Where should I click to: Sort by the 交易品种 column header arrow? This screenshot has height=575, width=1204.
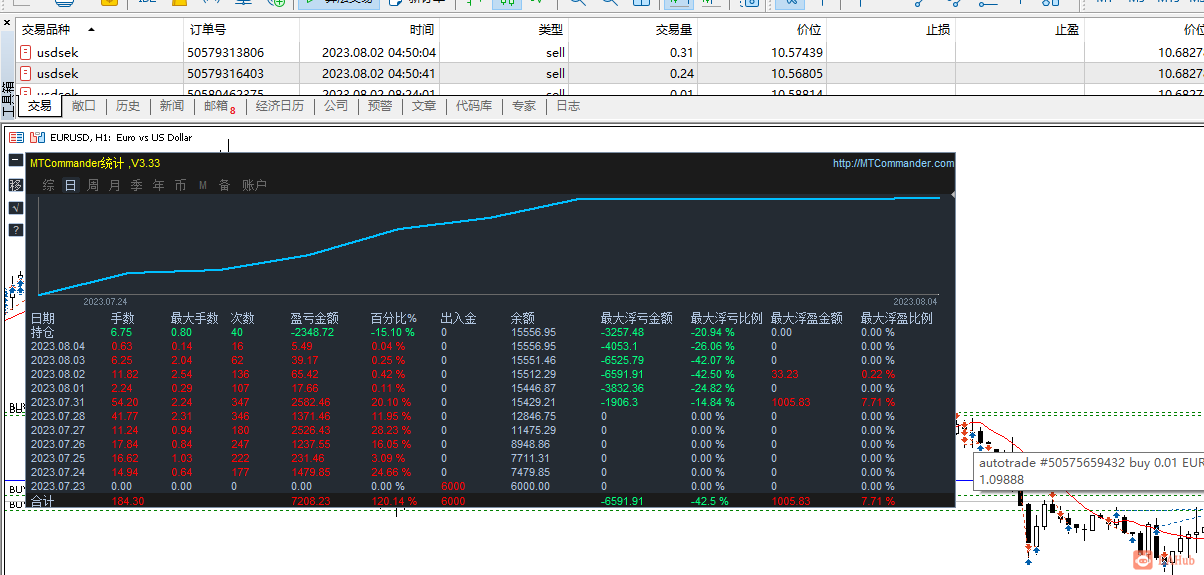[92, 30]
